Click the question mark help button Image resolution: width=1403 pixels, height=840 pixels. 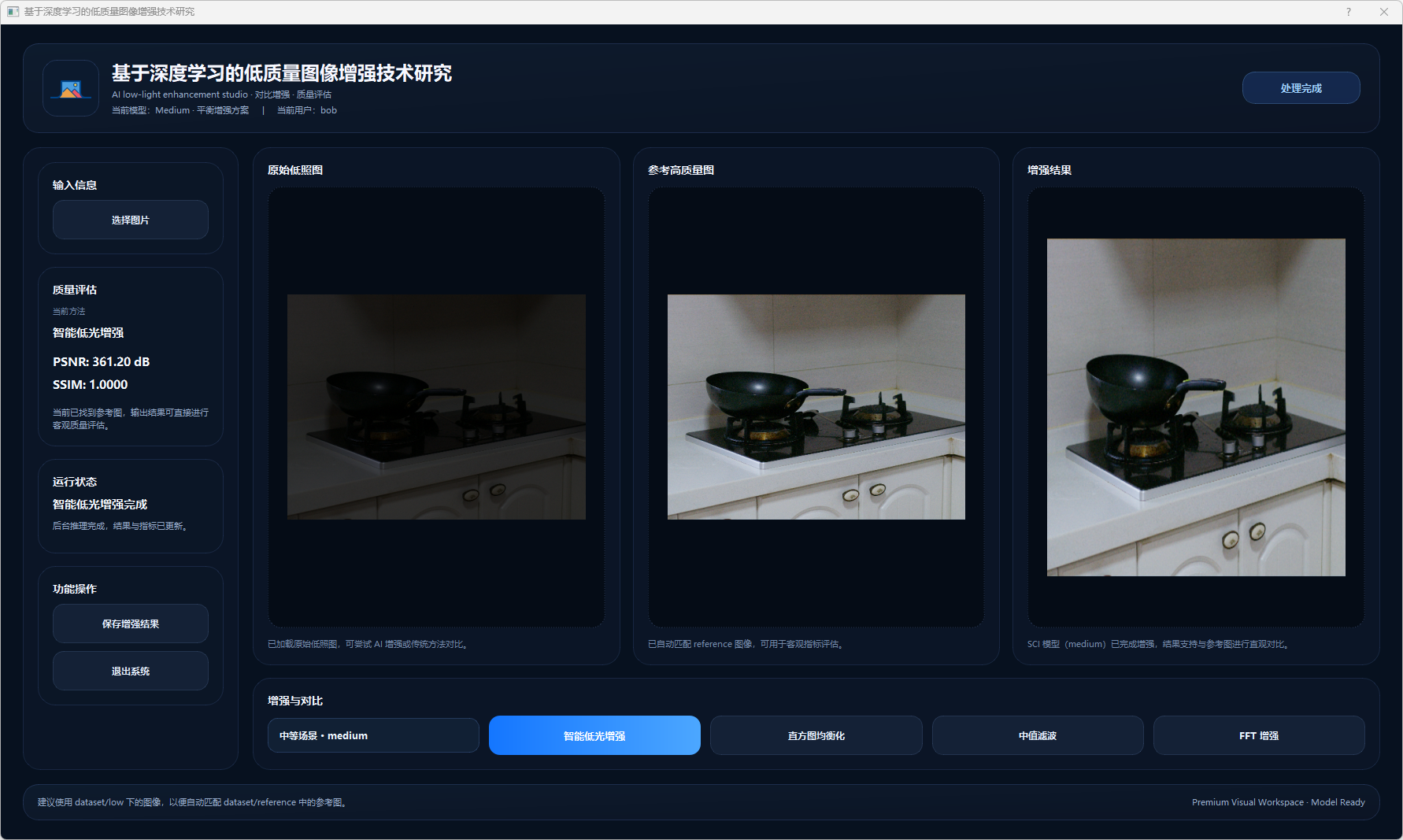coord(1349,12)
